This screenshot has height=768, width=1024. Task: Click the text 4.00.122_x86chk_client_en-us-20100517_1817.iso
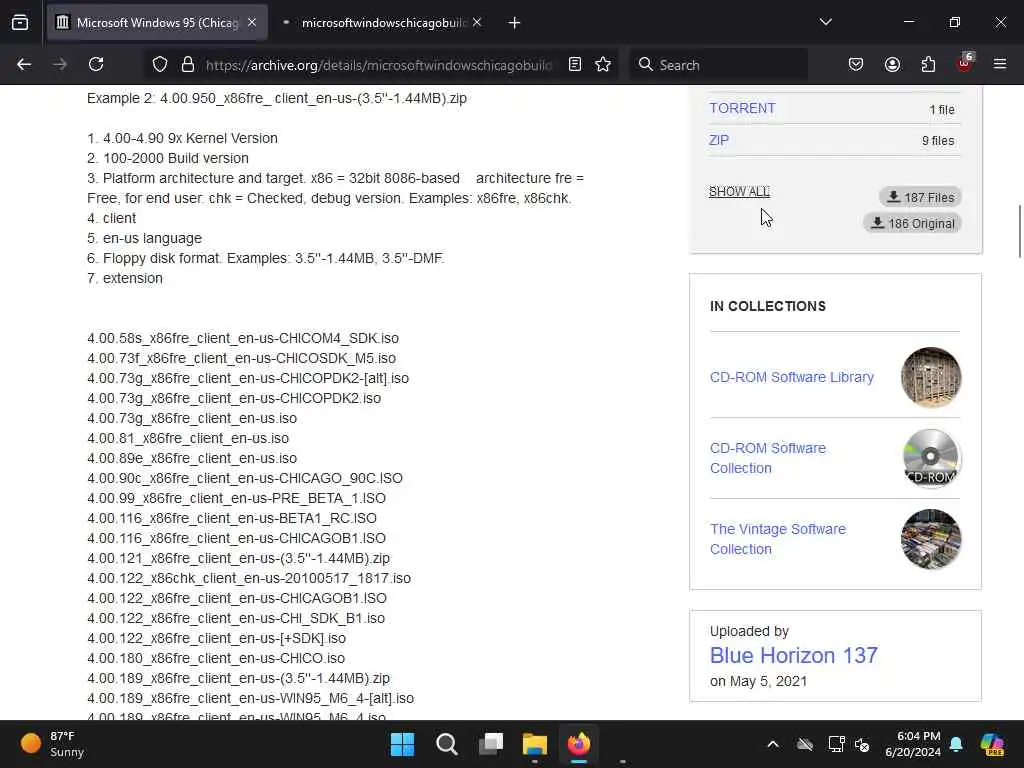point(249,578)
